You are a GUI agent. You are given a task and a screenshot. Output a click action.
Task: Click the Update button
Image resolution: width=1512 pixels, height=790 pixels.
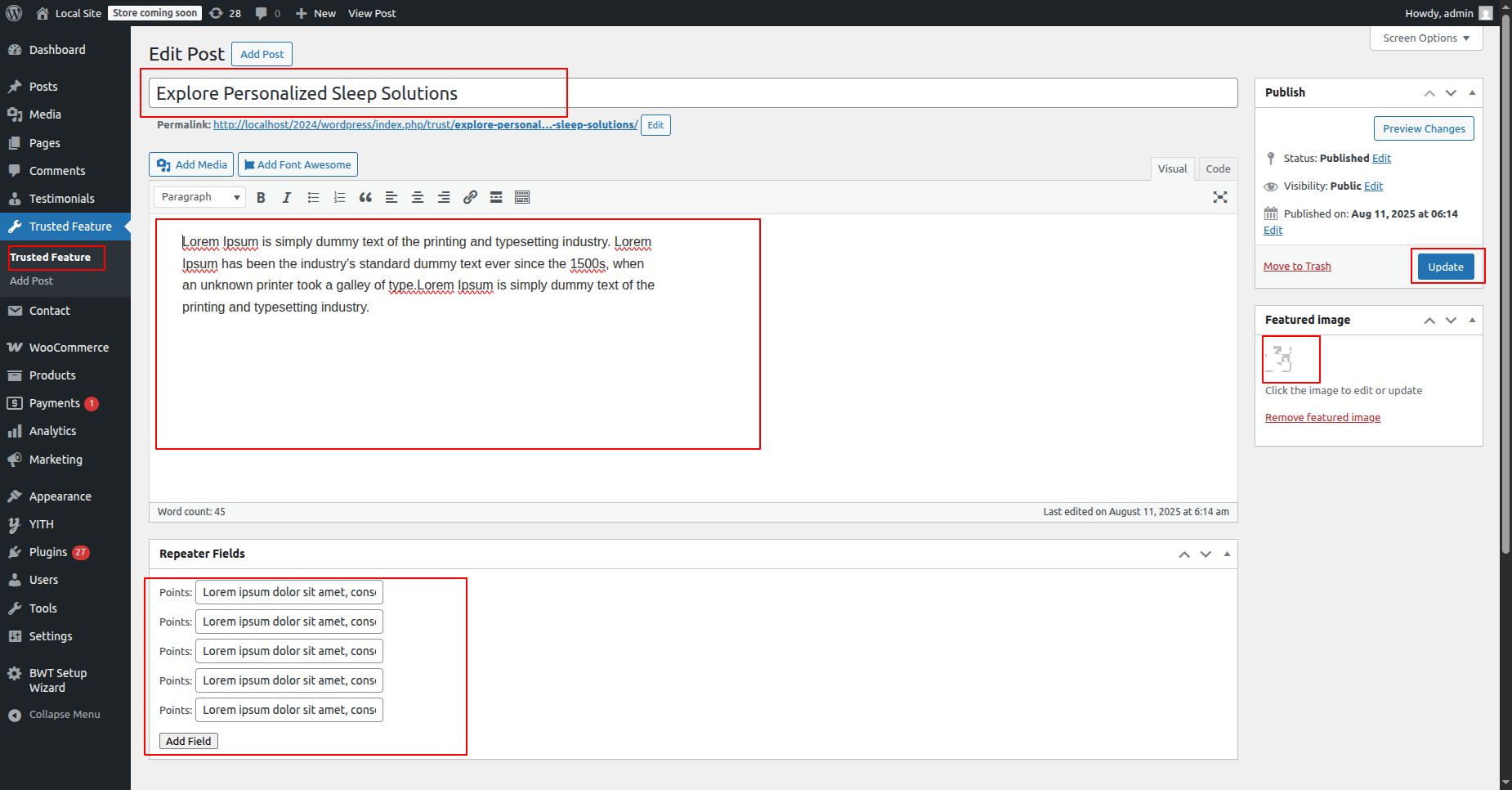coord(1445,267)
